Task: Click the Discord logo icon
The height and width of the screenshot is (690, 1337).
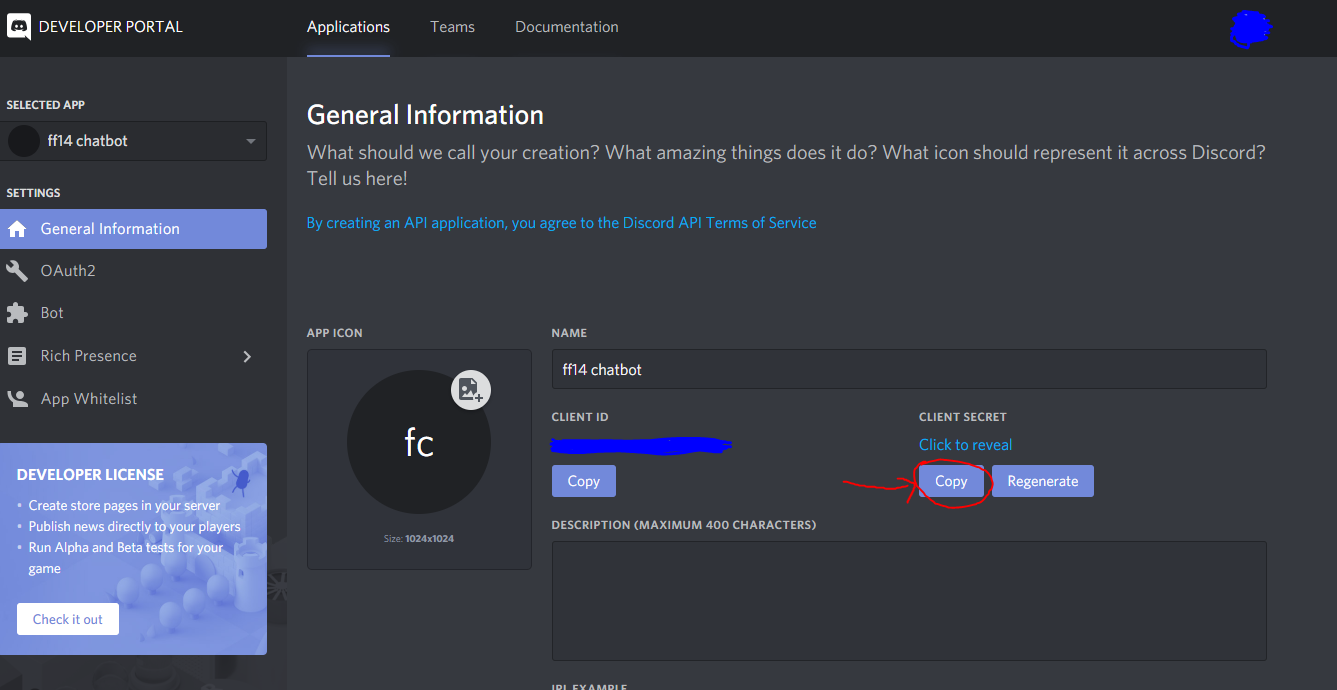Action: pos(19,27)
